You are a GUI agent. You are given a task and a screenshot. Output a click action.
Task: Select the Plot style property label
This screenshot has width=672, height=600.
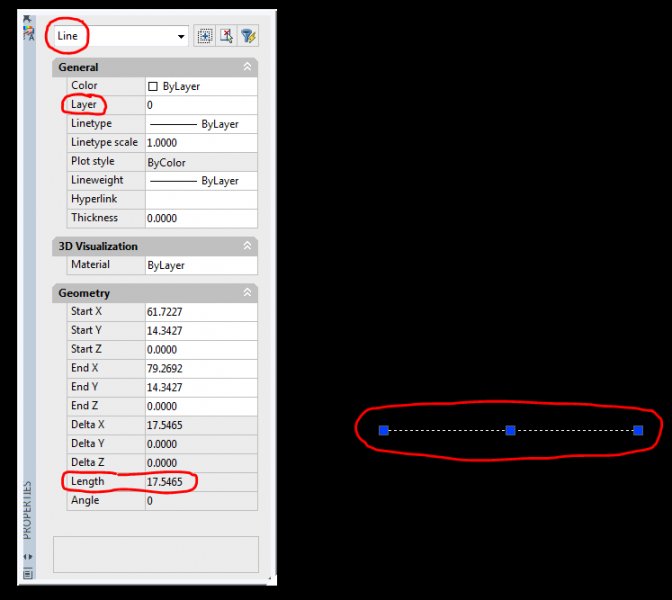pyautogui.click(x=93, y=161)
